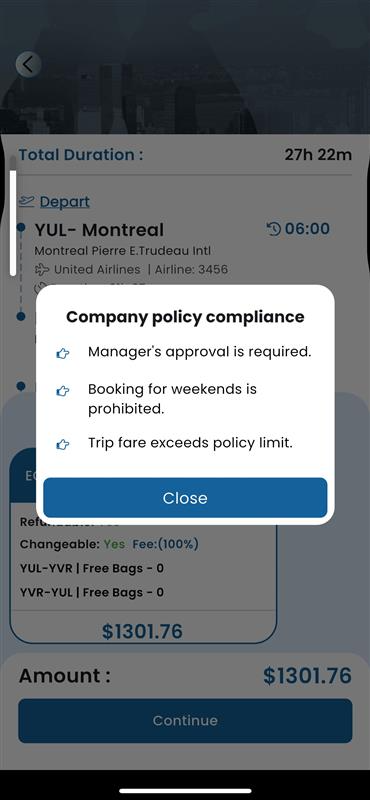Click the second timeline dot on route

20,317
